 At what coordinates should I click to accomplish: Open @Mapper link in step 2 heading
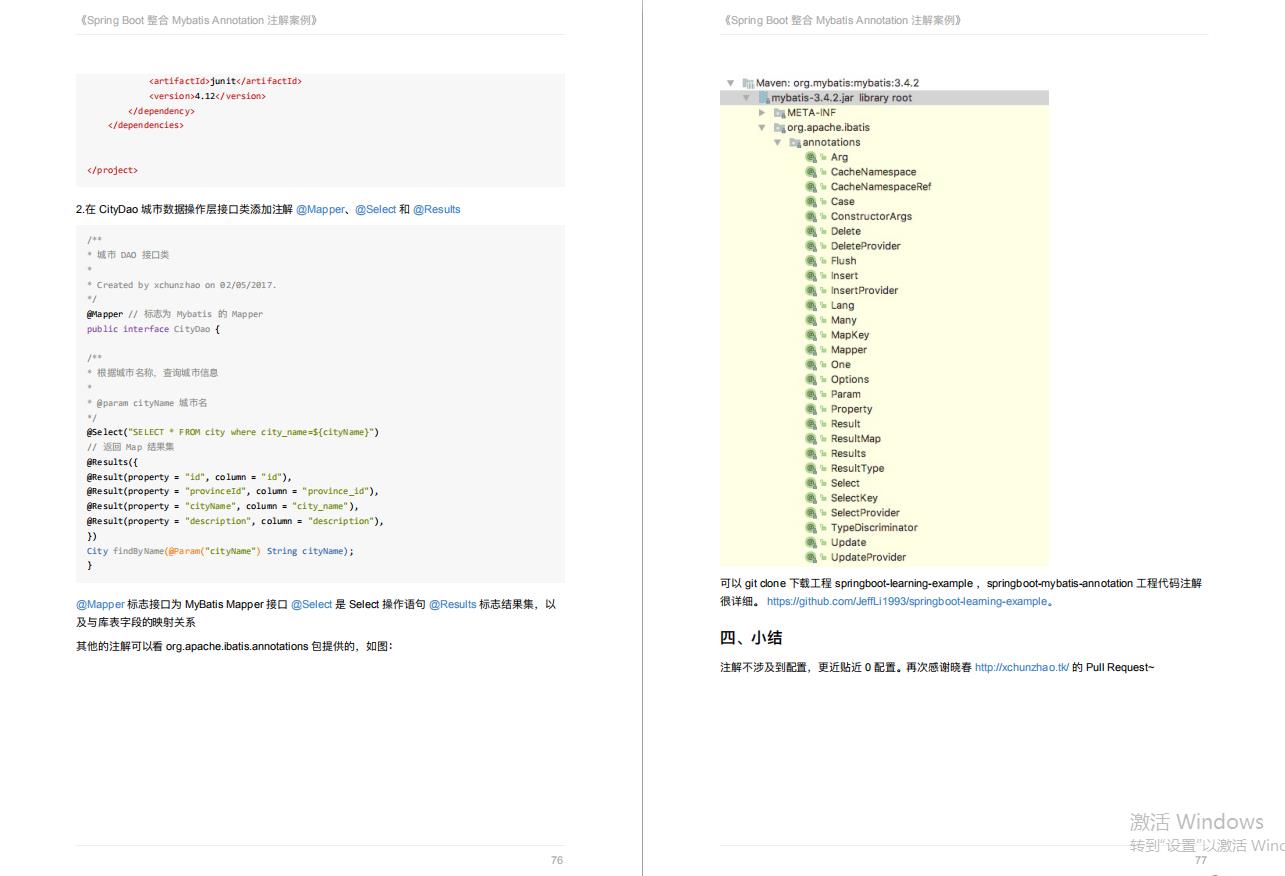coord(320,209)
